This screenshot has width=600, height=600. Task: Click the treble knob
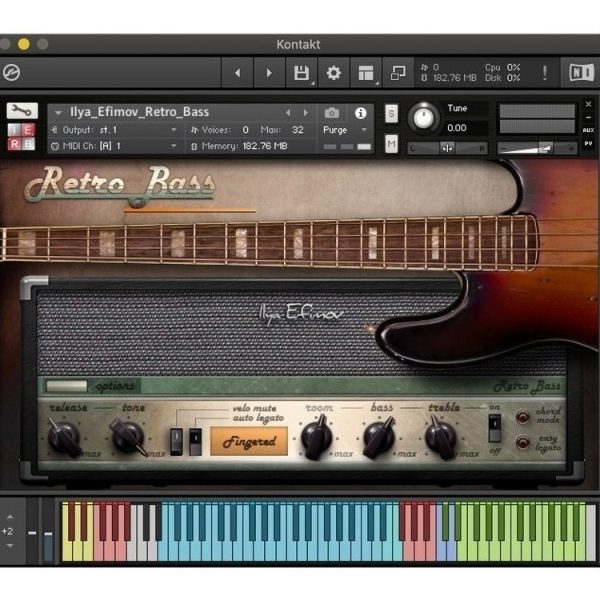(x=440, y=439)
